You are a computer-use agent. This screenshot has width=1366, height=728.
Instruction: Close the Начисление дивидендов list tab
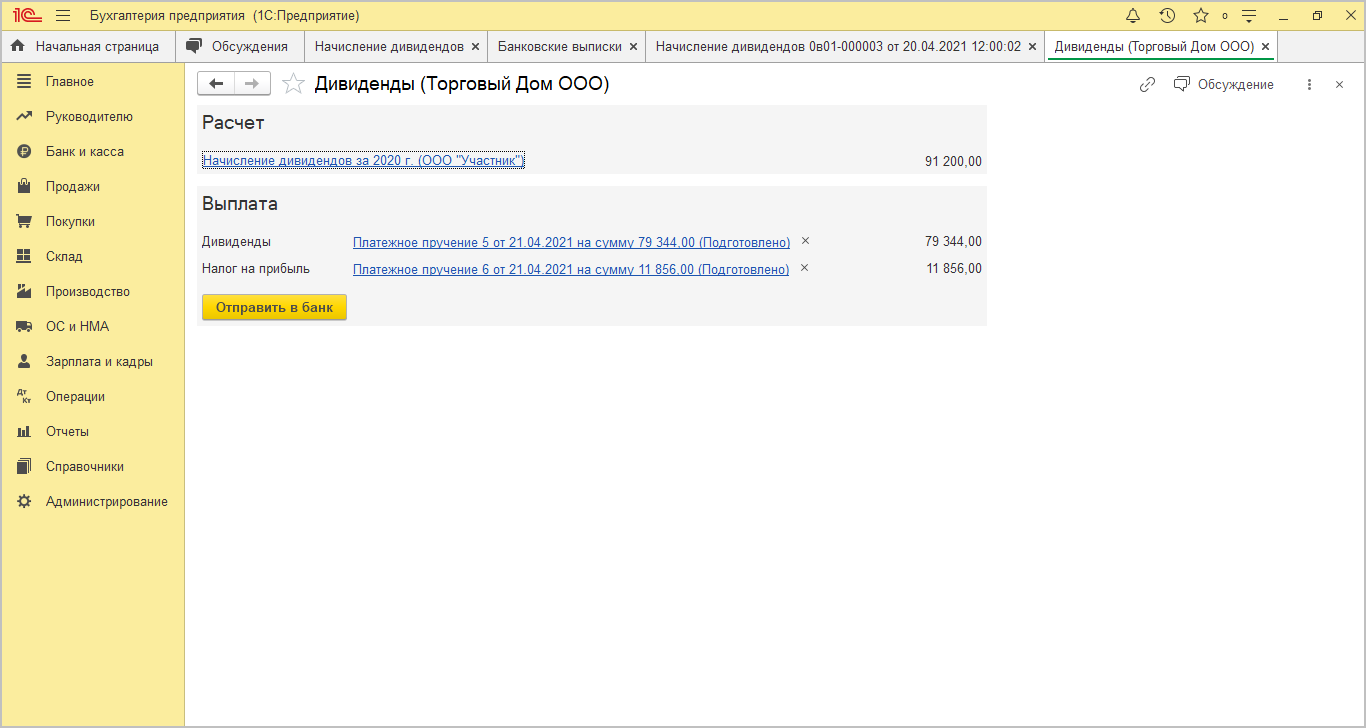click(x=475, y=47)
